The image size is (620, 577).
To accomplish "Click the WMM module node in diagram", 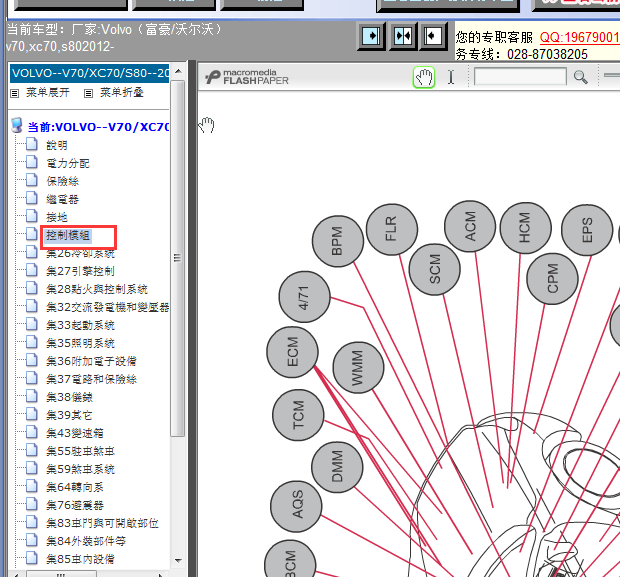I will 358,367.
